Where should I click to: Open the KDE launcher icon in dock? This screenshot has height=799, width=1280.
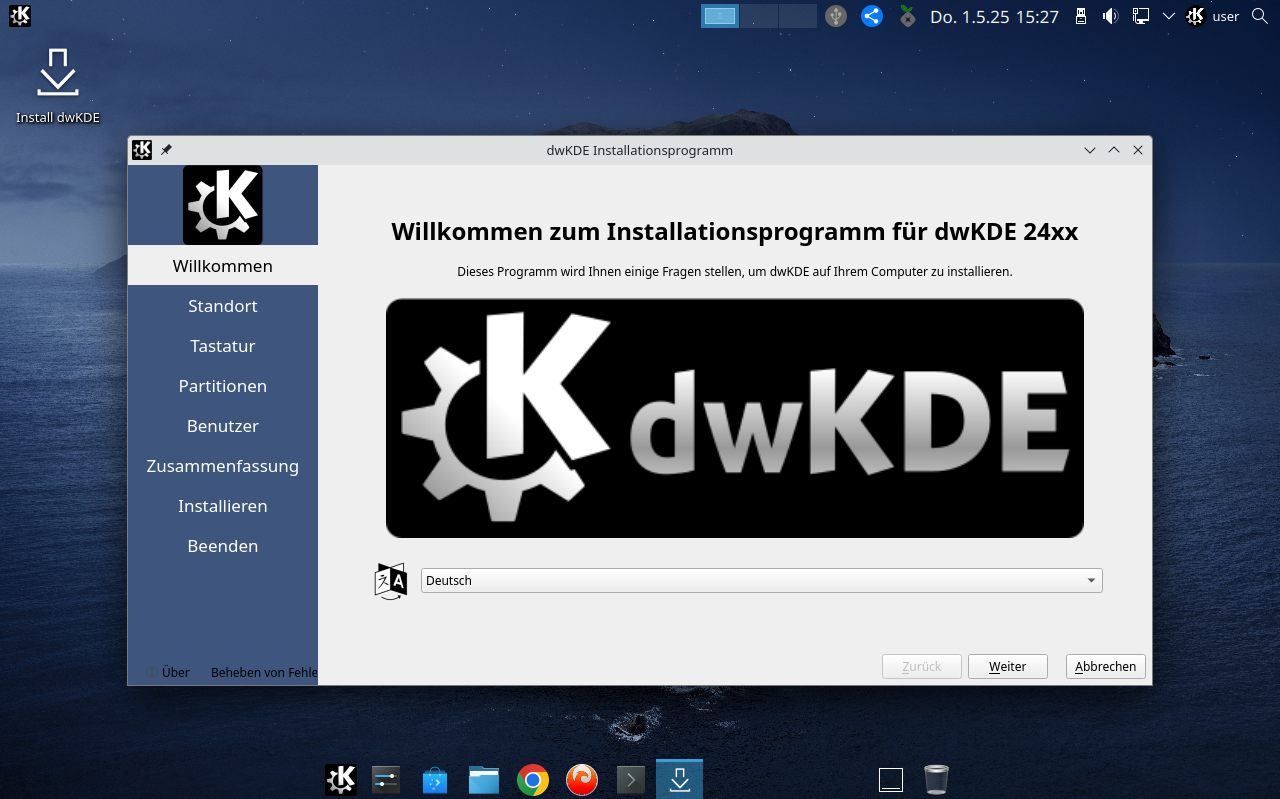coord(341,779)
